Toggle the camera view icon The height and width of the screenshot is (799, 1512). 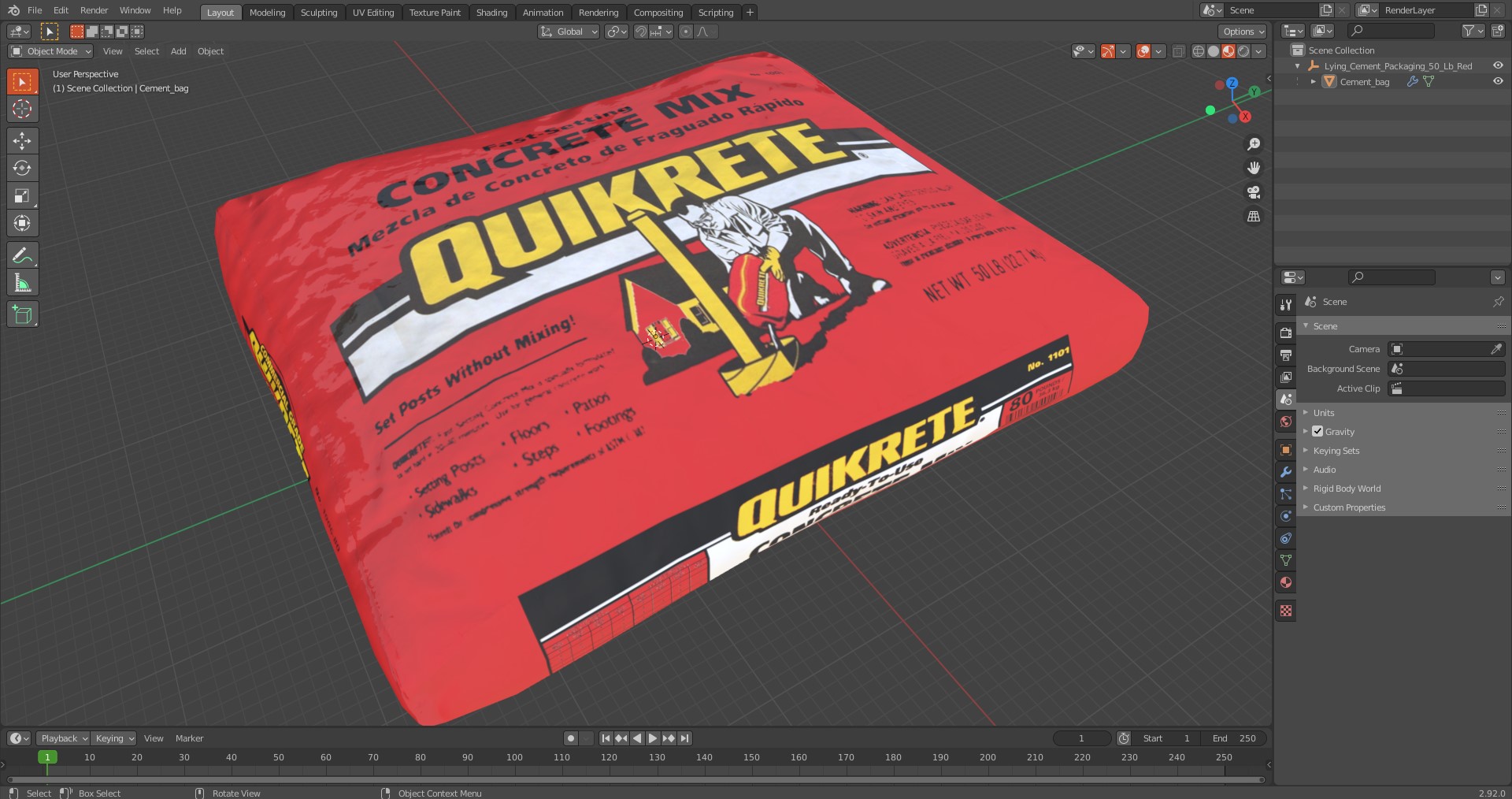pos(1254,192)
